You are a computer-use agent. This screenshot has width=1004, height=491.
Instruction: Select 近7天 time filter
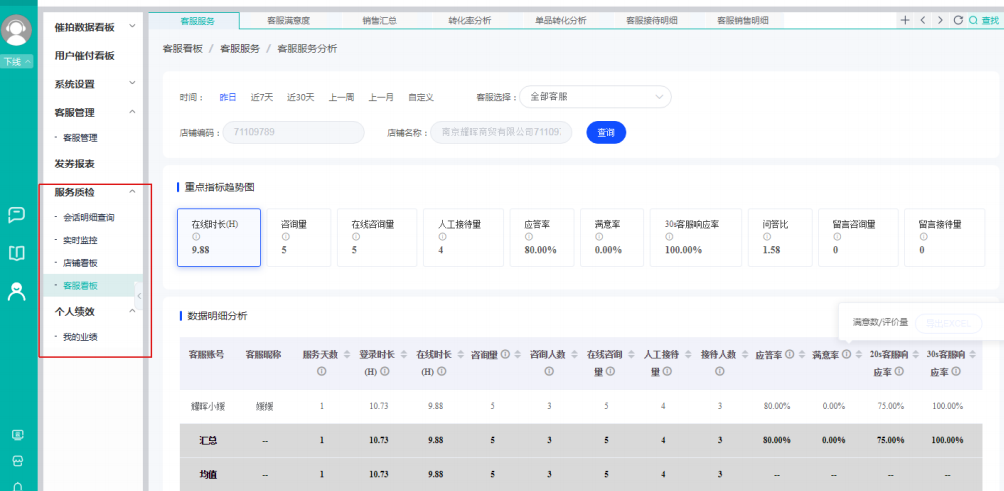tap(262, 97)
